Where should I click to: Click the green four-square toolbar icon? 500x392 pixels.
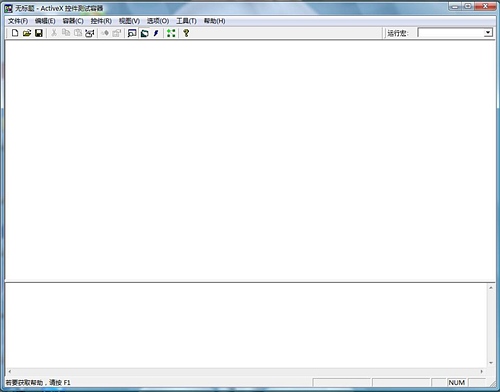[171, 33]
